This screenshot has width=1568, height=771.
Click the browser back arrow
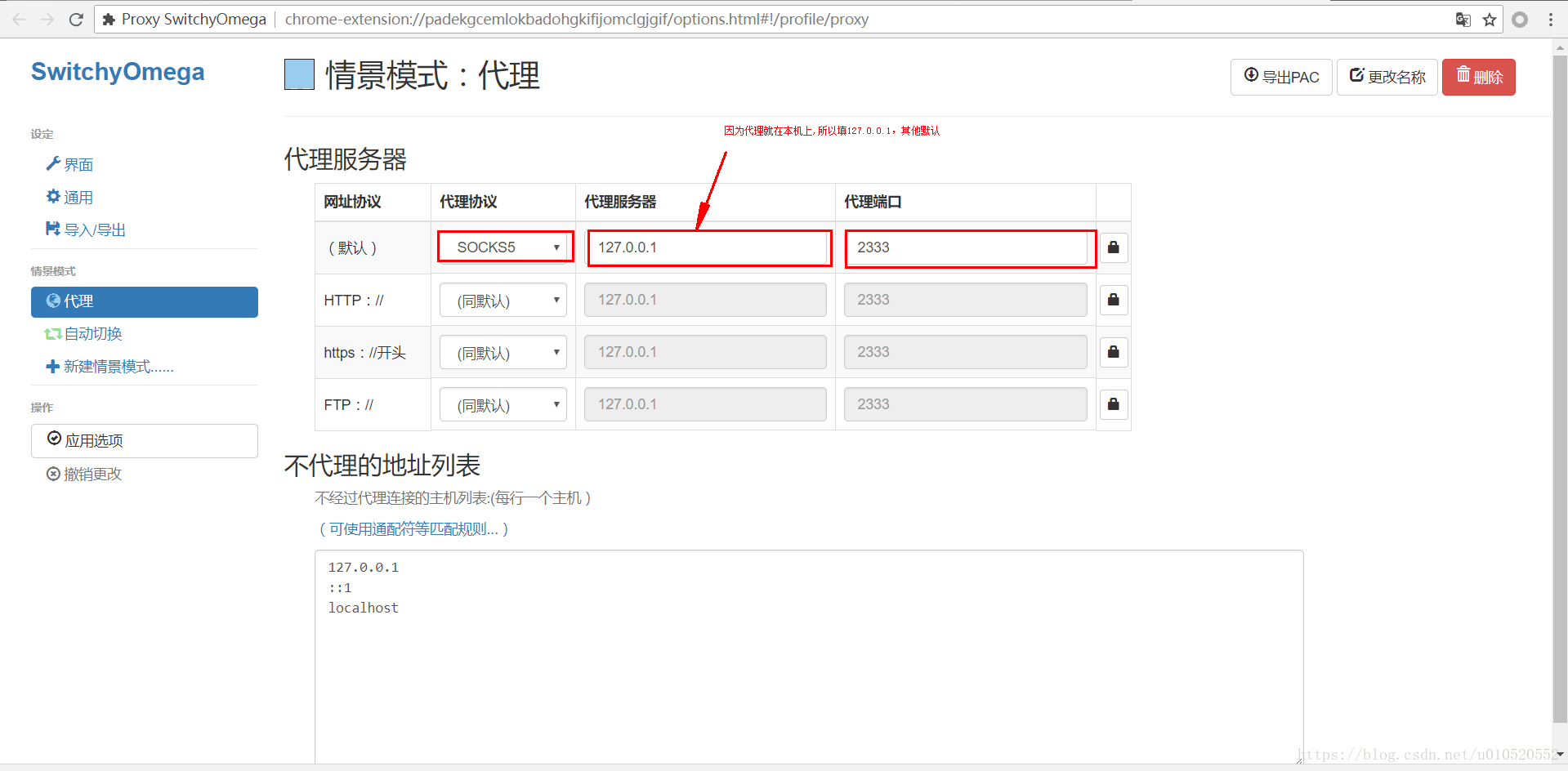(19, 19)
